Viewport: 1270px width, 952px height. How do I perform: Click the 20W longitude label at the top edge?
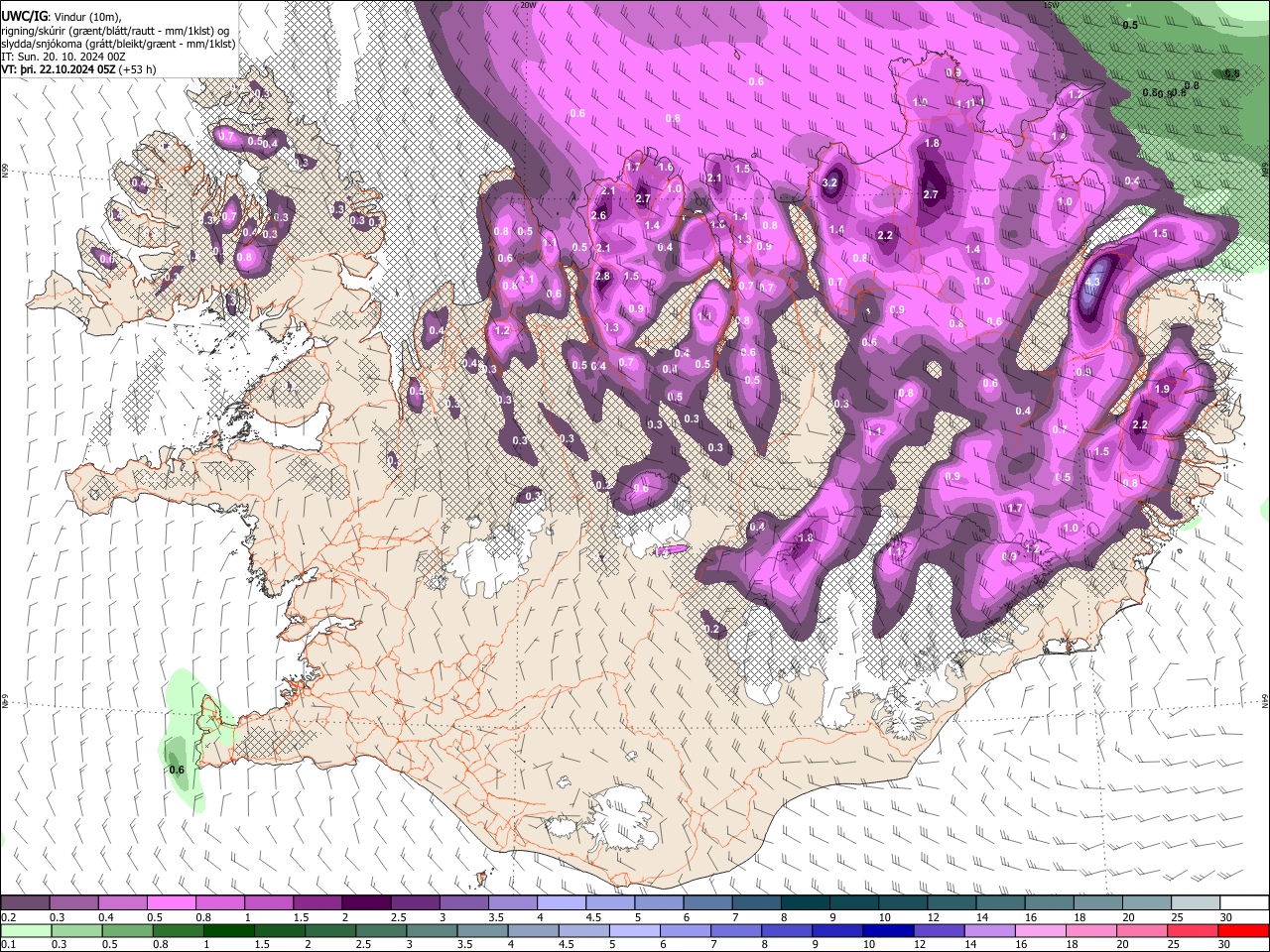click(x=528, y=4)
